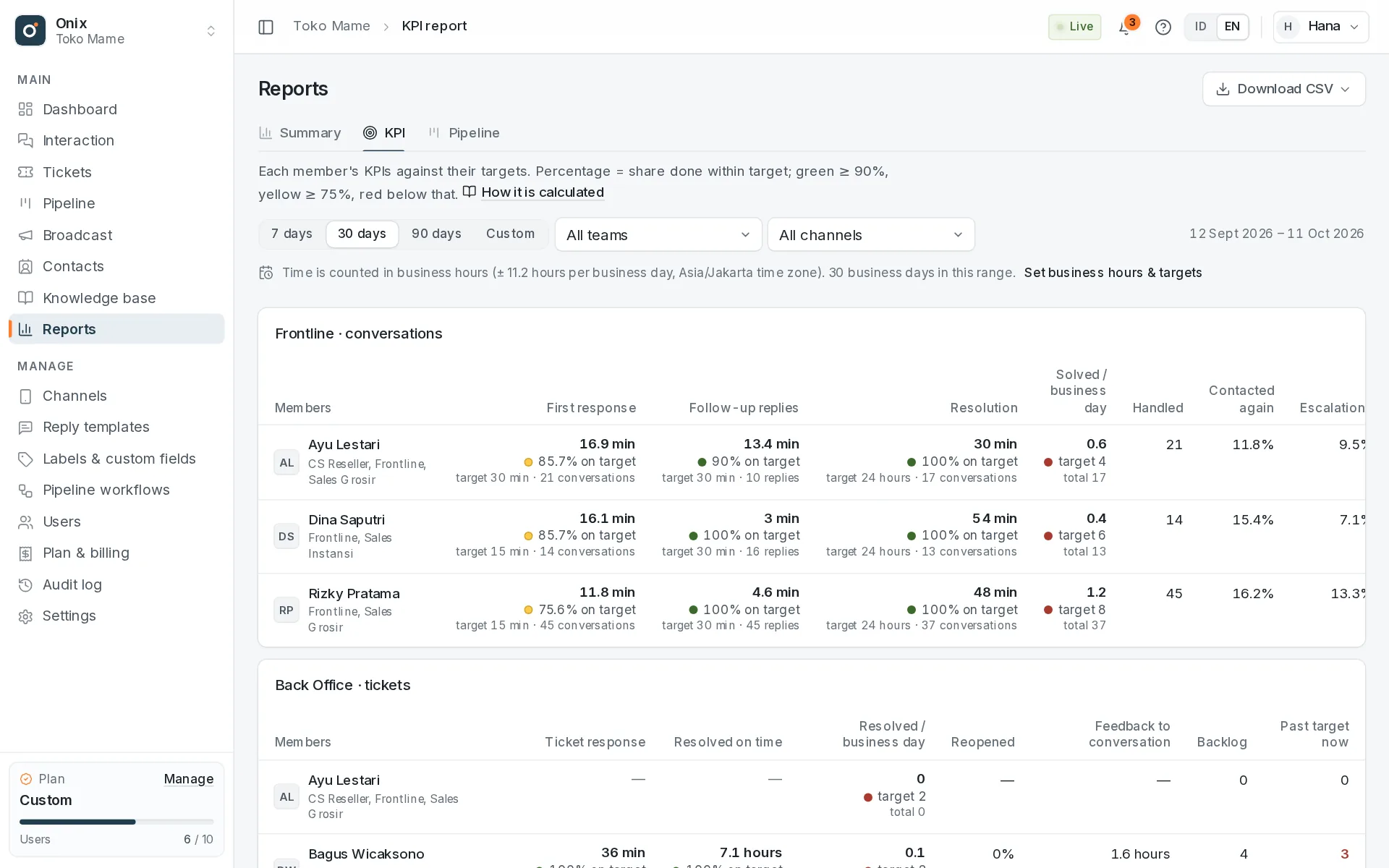Image resolution: width=1389 pixels, height=868 pixels.
Task: Open the notifications bell
Action: pyautogui.click(x=1125, y=27)
